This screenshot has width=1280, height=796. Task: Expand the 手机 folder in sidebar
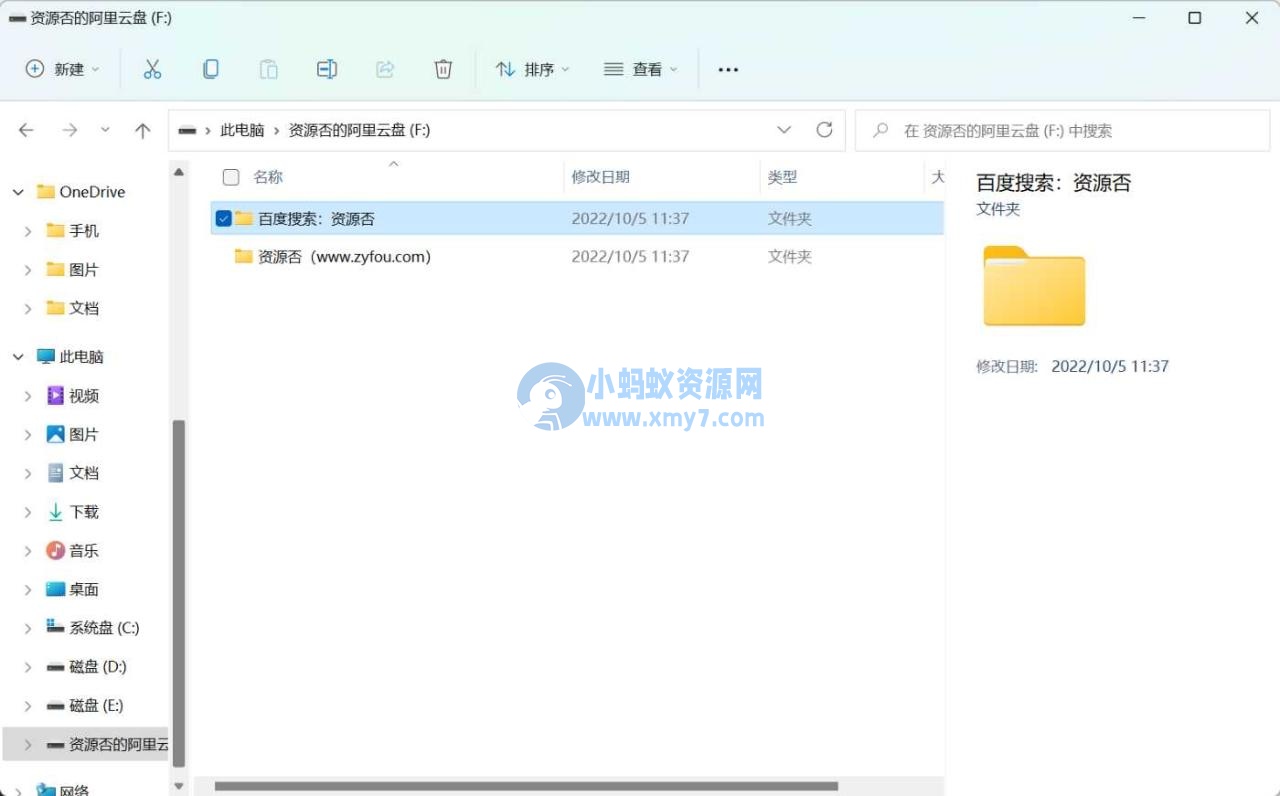28,231
